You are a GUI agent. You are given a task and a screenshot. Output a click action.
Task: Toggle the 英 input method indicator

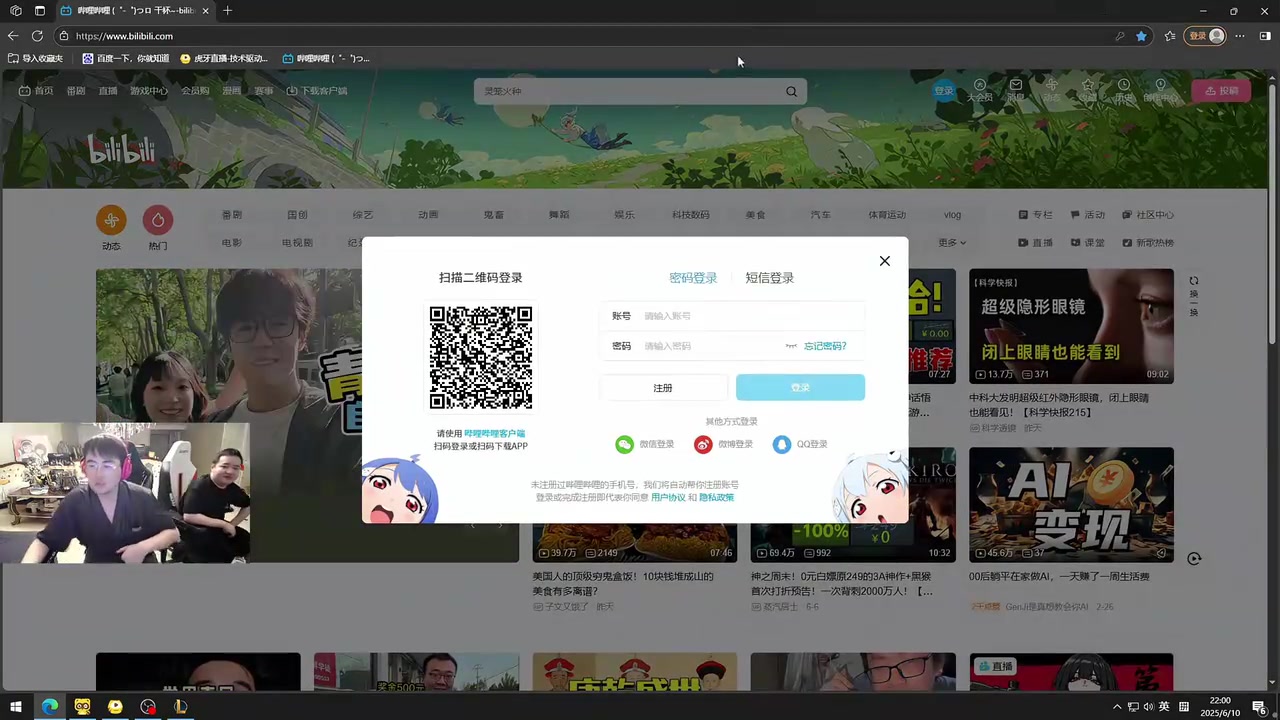(1163, 707)
